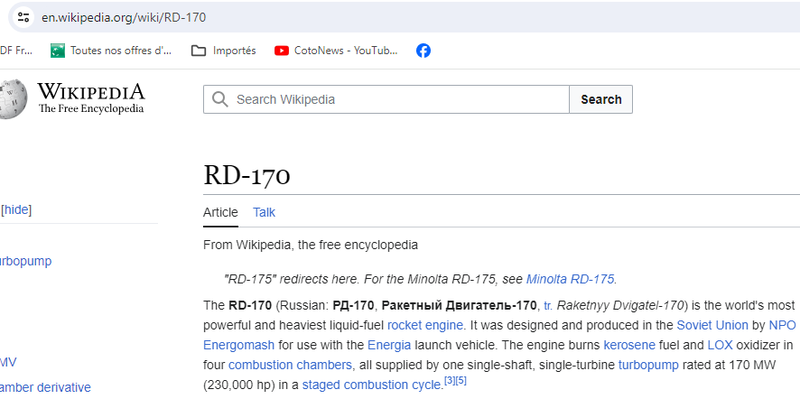Open the Energia launch vehicle link
Screen dimensions: 800x399
(389, 345)
